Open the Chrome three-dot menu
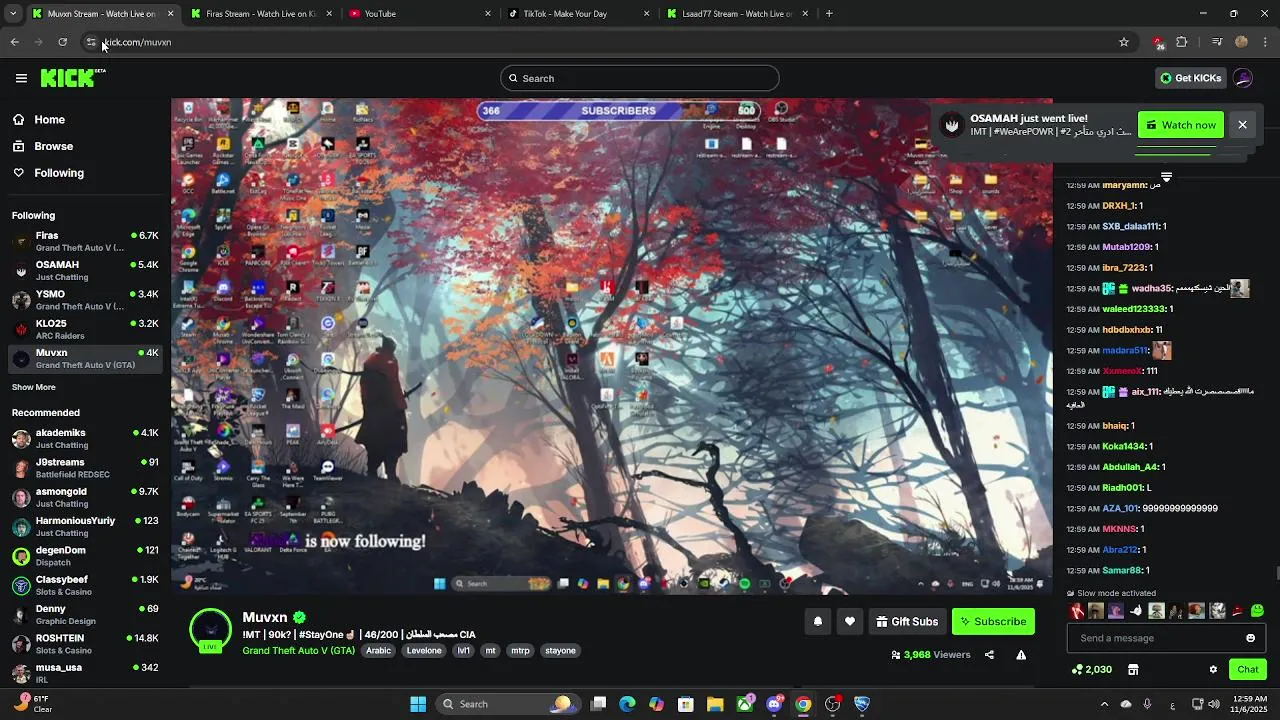The image size is (1280, 720). click(x=1266, y=42)
